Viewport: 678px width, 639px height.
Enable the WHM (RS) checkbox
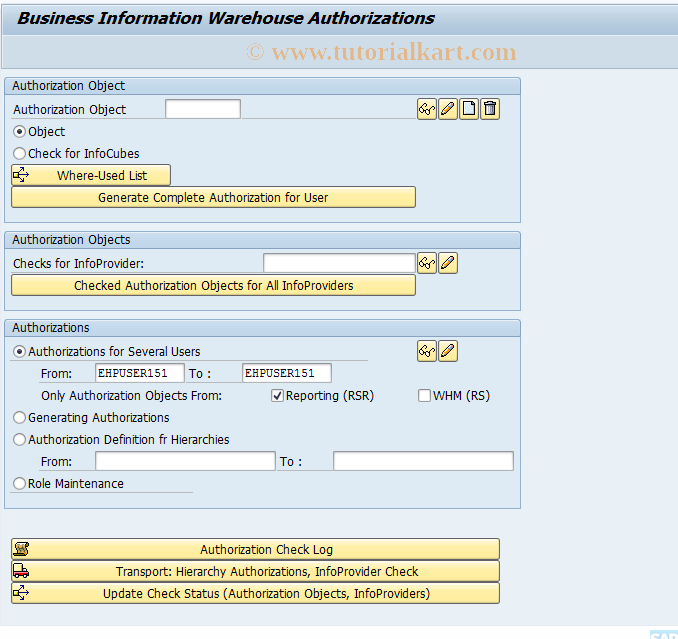[x=424, y=396]
